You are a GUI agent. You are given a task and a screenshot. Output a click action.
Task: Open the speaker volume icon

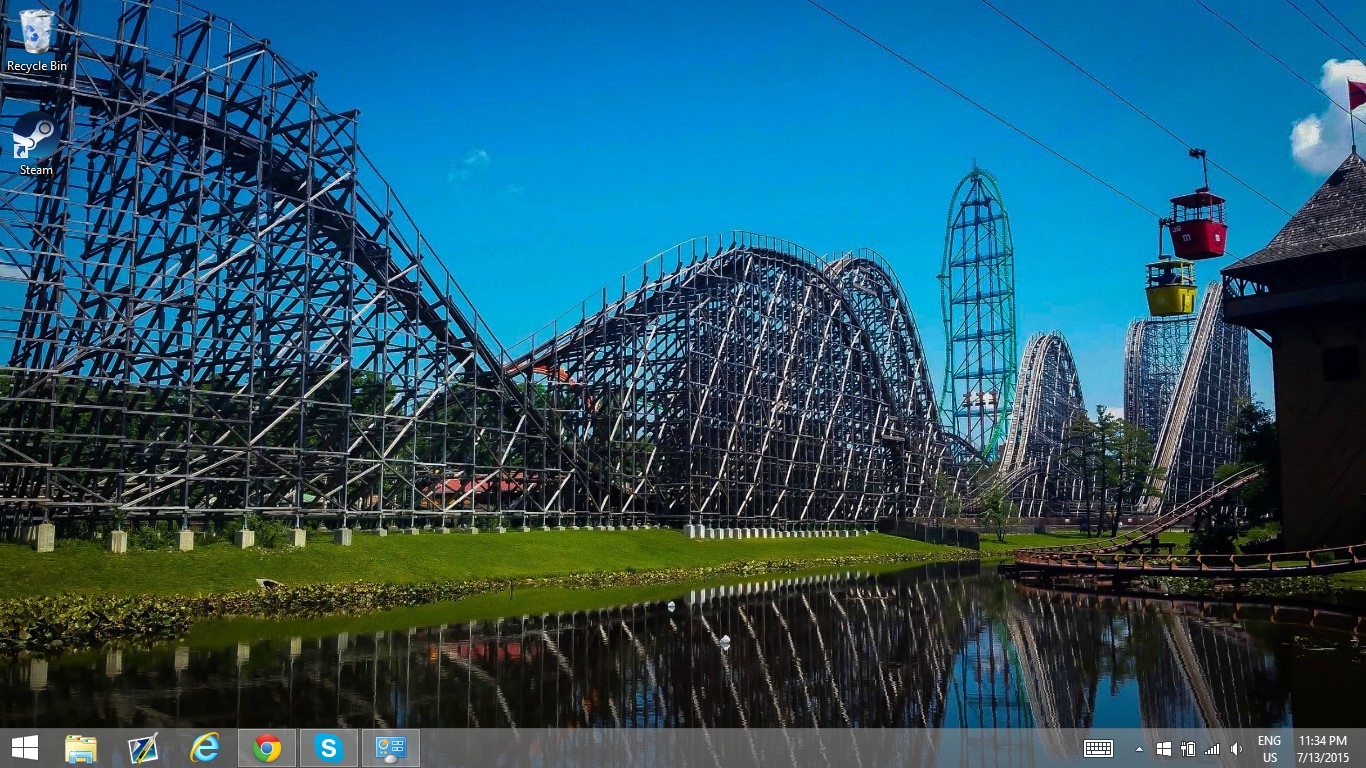point(1236,749)
